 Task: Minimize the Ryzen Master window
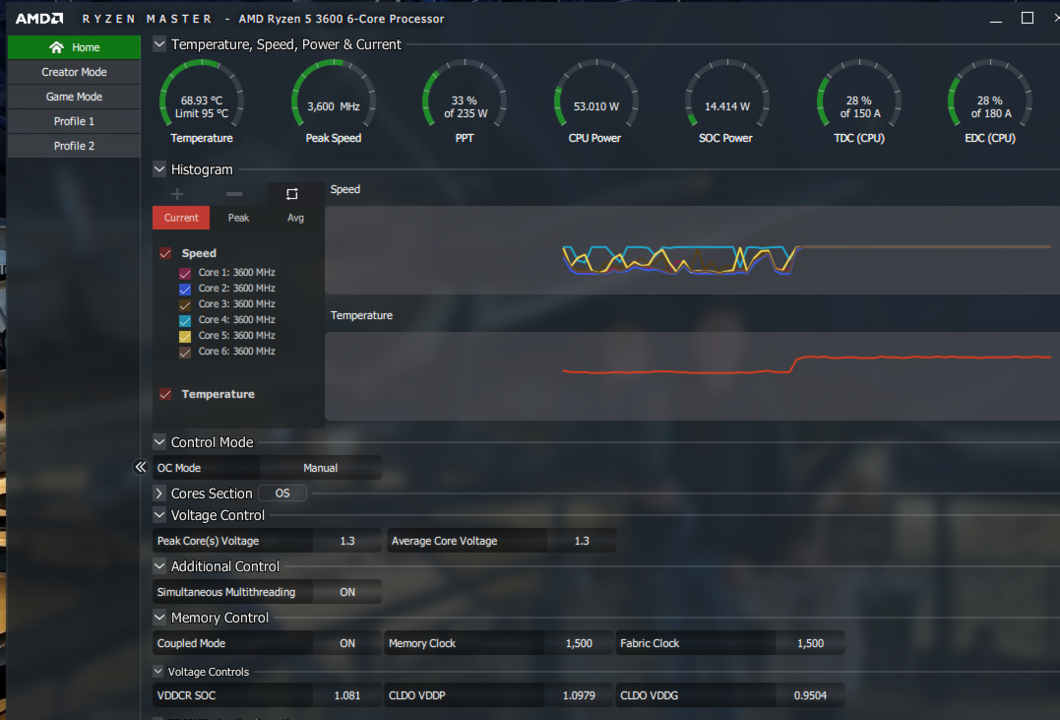(996, 20)
